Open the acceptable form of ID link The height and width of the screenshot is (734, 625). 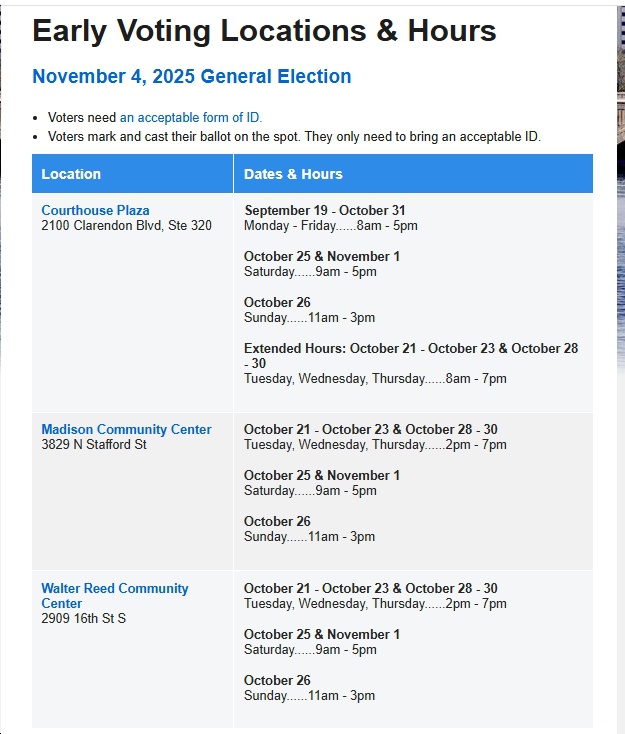coord(190,118)
